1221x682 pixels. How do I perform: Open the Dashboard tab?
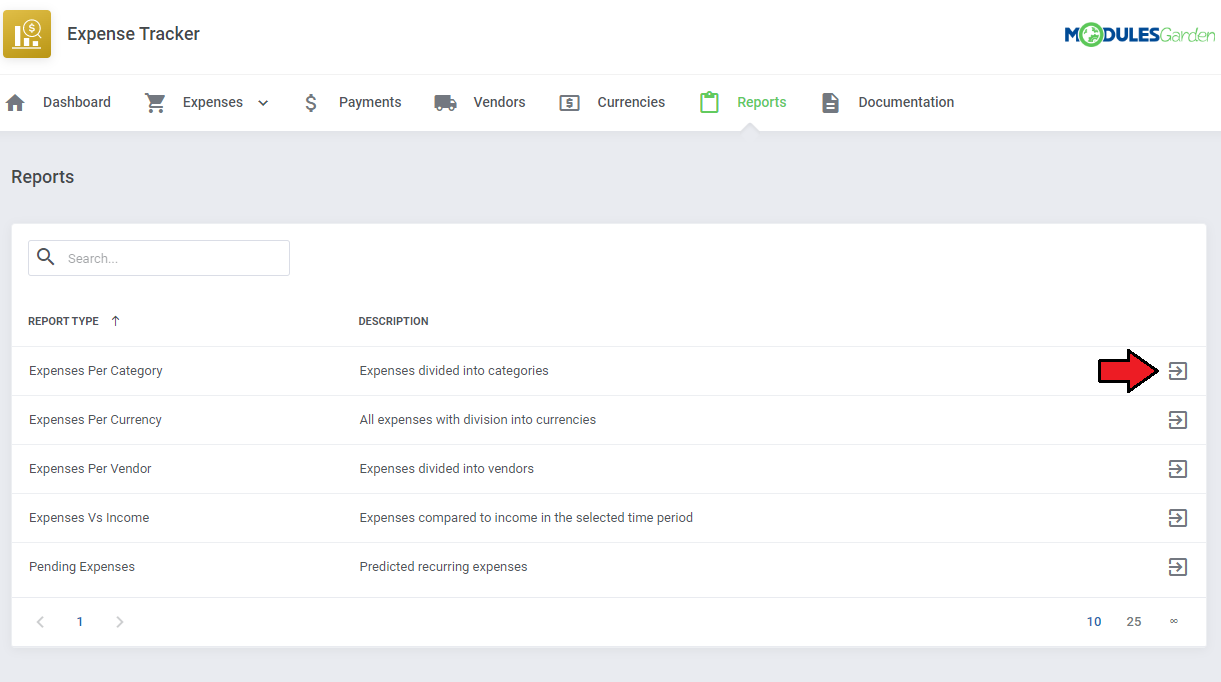(77, 102)
